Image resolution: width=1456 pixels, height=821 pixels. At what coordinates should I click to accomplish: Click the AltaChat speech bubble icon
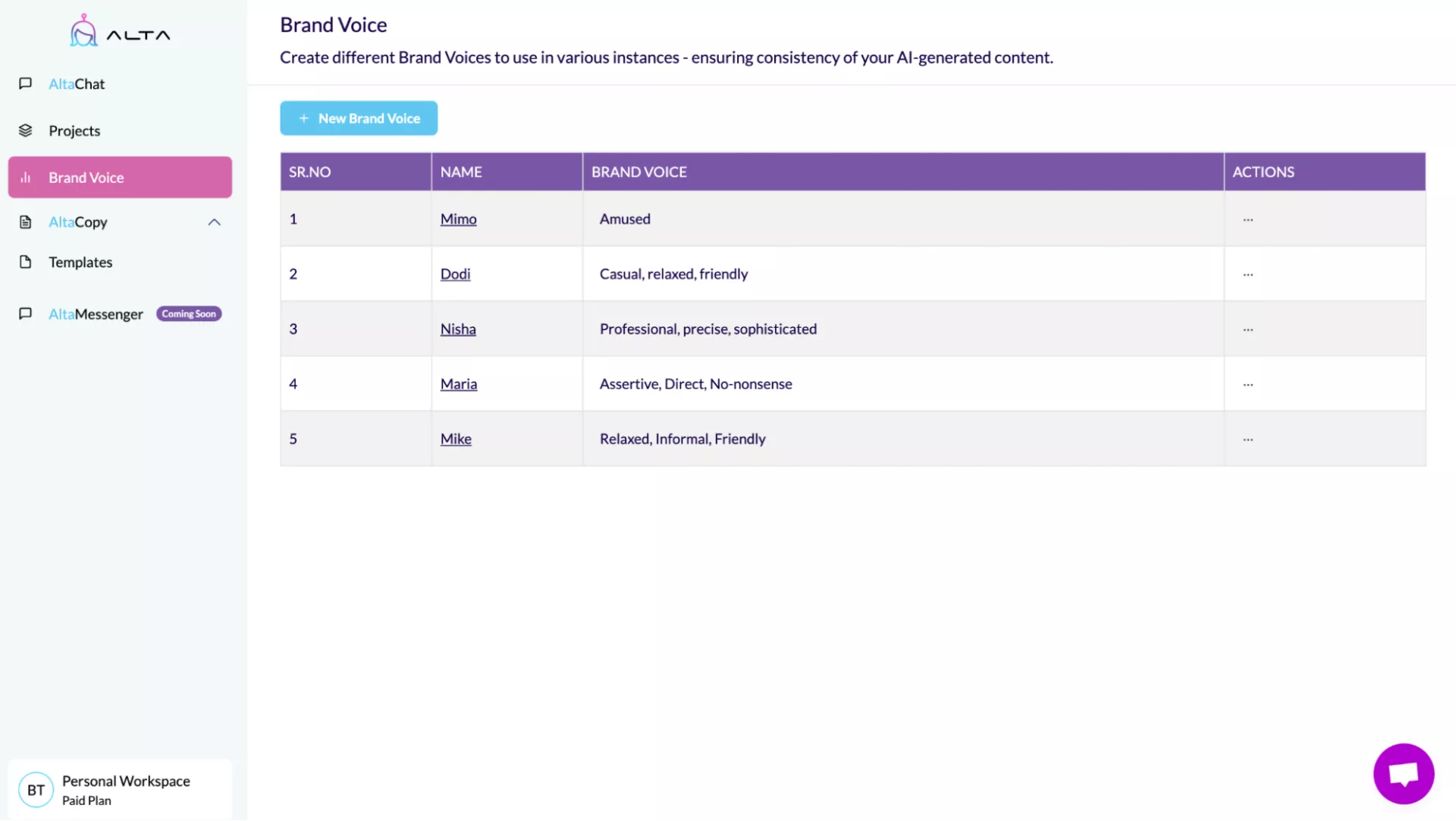(x=25, y=83)
